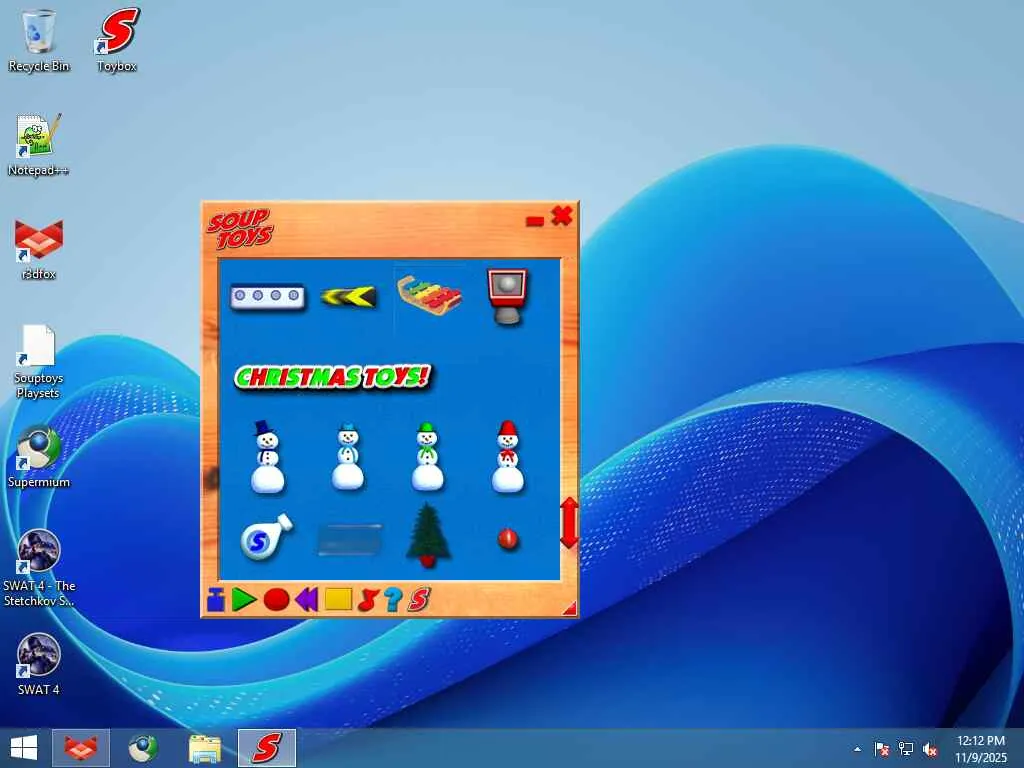The width and height of the screenshot is (1024, 768).
Task: Pick the snowman with blue top hat
Action: (268, 456)
